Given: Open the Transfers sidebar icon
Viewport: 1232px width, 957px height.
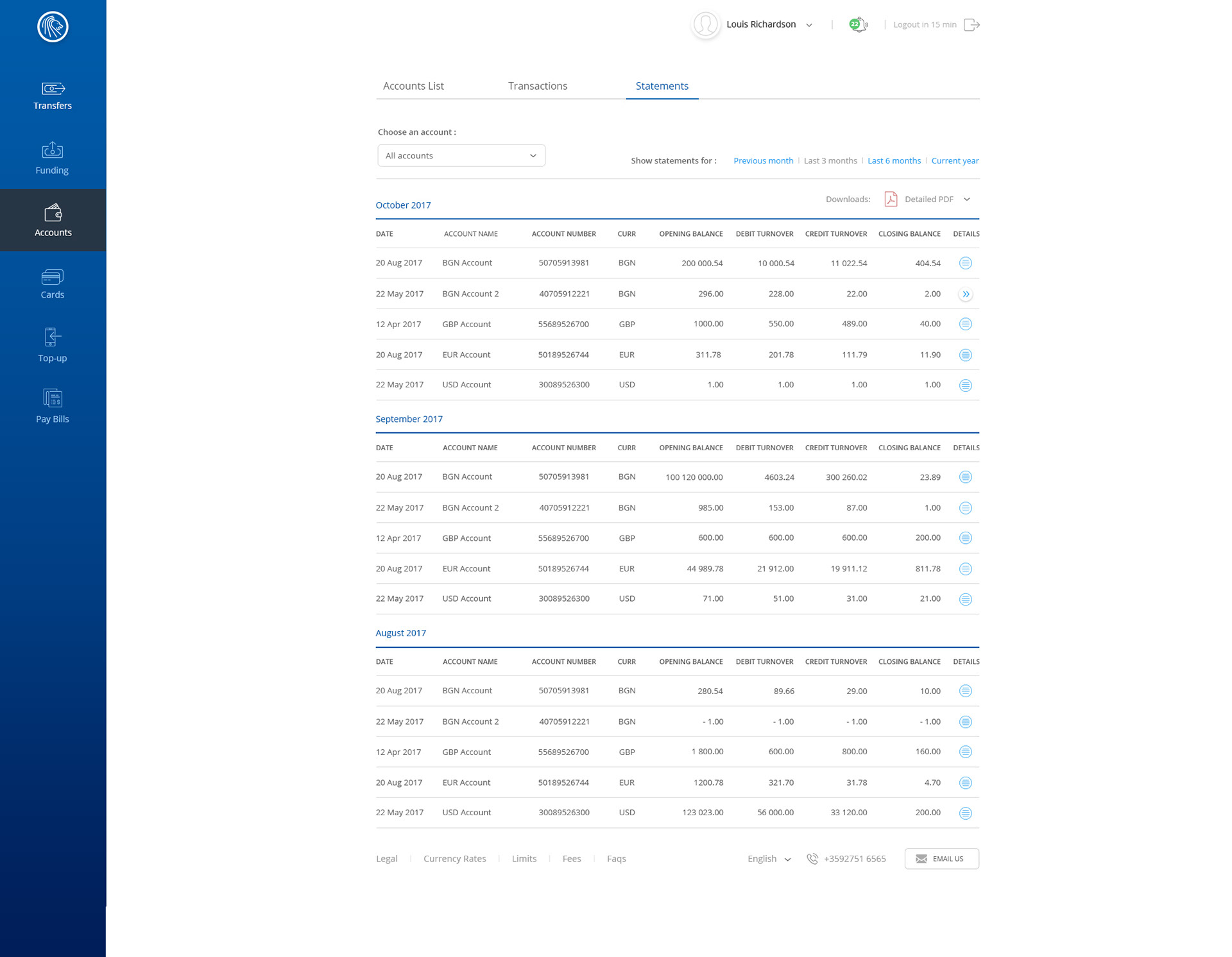Looking at the screenshot, I should pyautogui.click(x=53, y=89).
